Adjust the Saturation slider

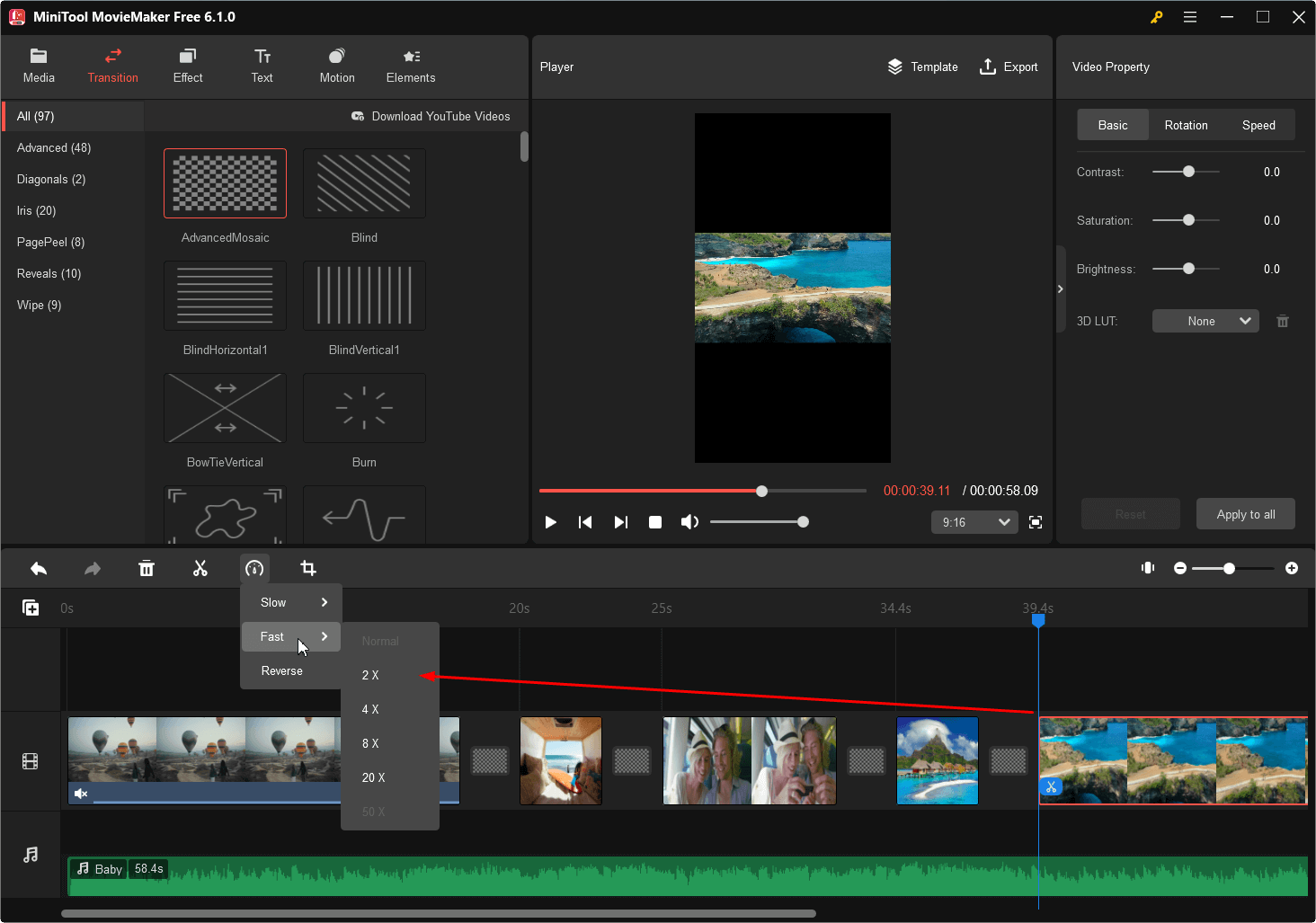pos(1187,220)
